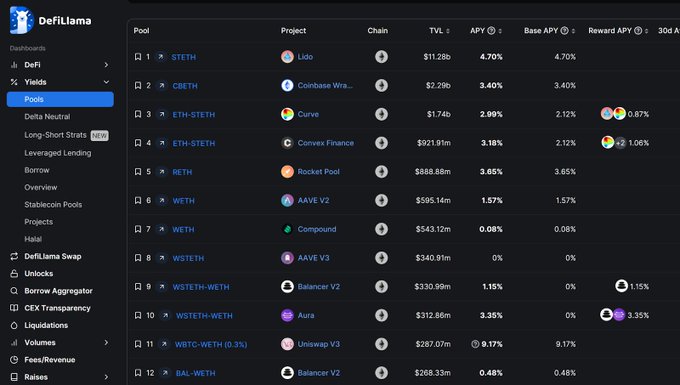
Task: Click the DefiLlama llama logo
Action: (21, 20)
